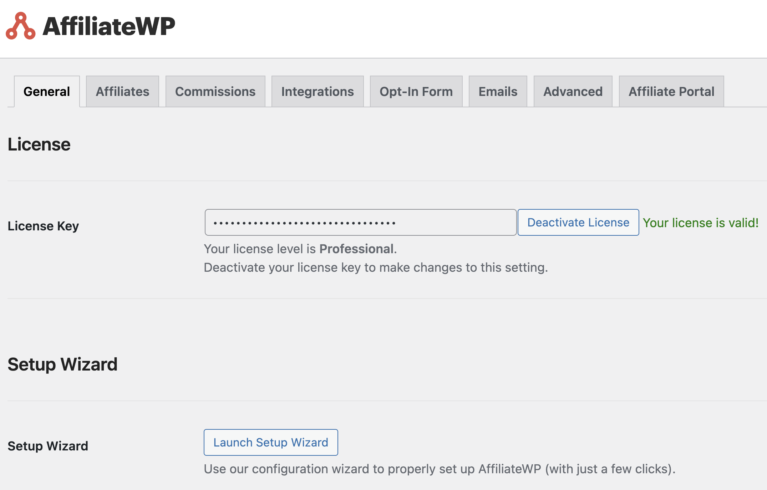The height and width of the screenshot is (490, 767).
Task: Click the Setup Wizard section heading
Action: (62, 364)
